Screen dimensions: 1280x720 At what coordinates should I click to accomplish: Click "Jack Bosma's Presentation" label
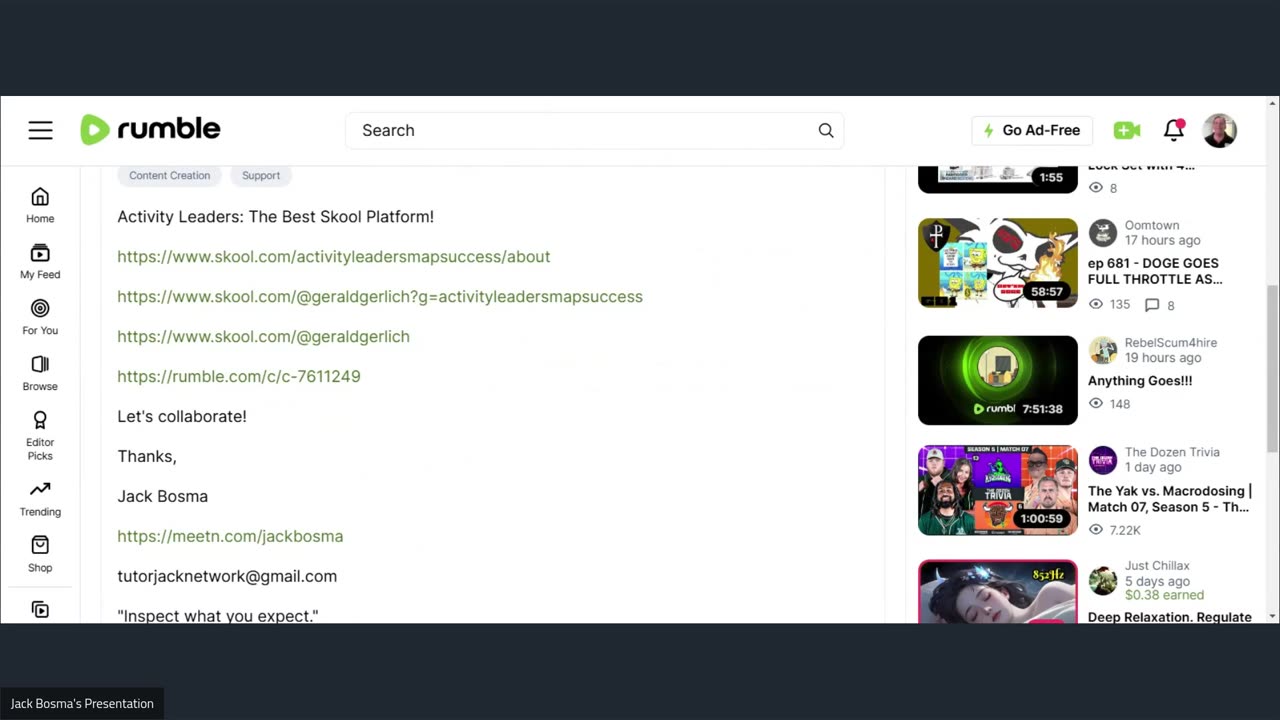(82, 703)
